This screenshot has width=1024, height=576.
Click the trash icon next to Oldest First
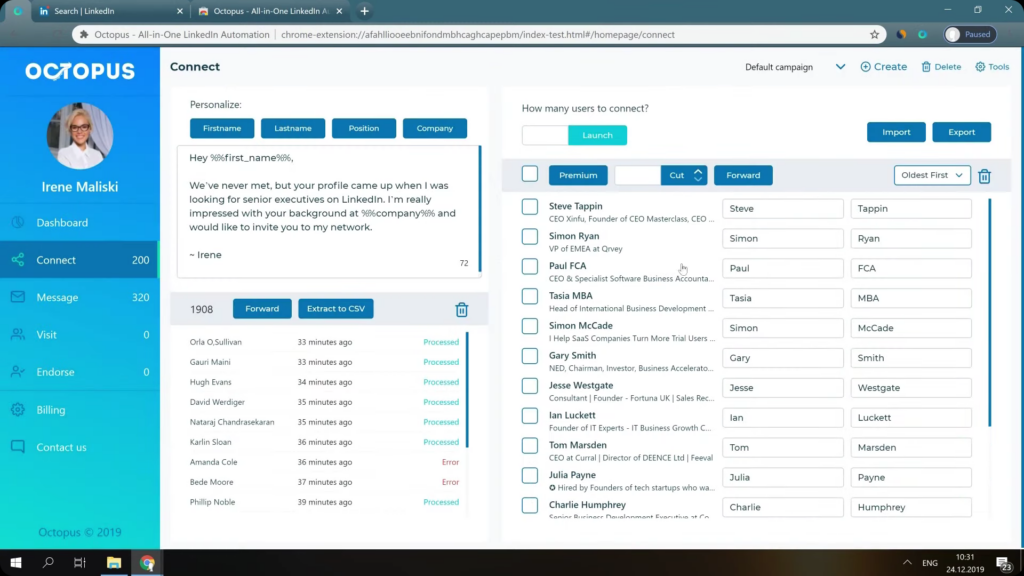[984, 175]
